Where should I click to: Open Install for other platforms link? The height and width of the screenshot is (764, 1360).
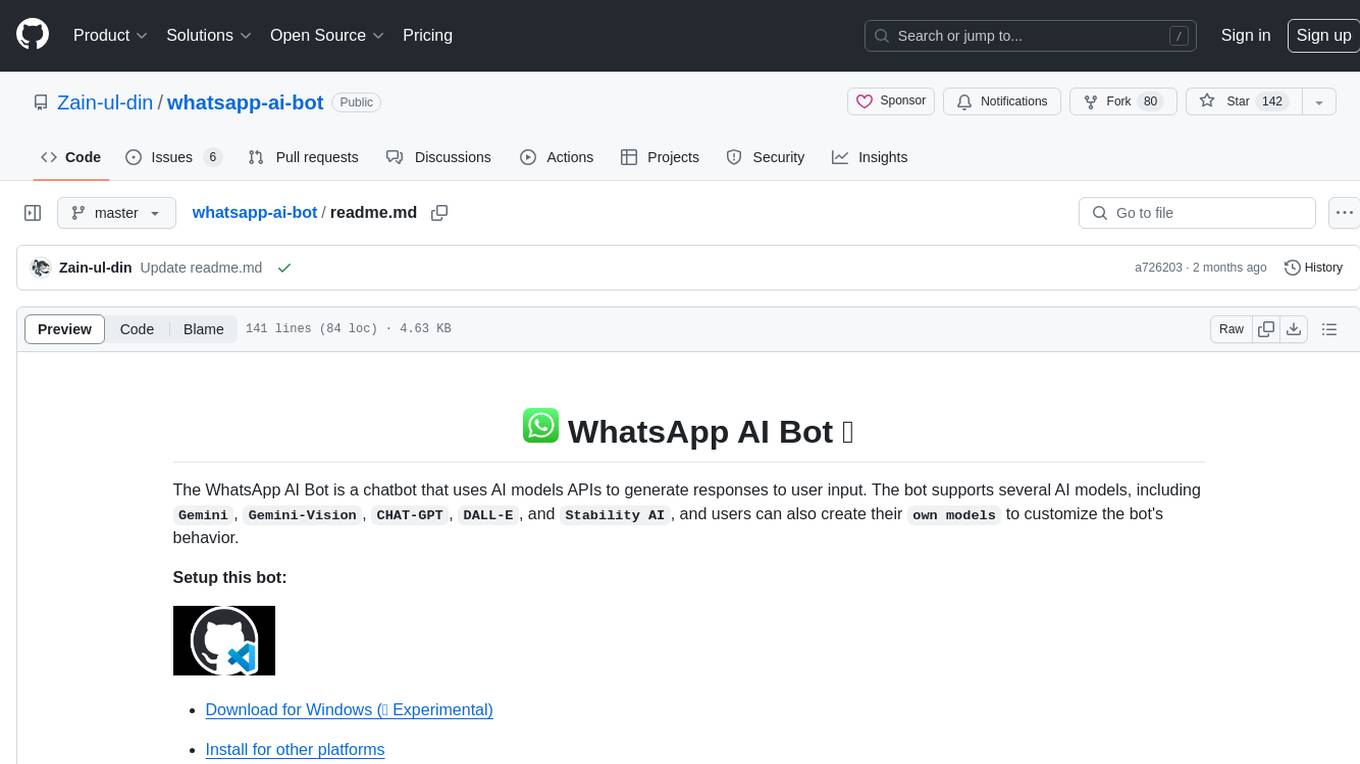click(x=295, y=749)
